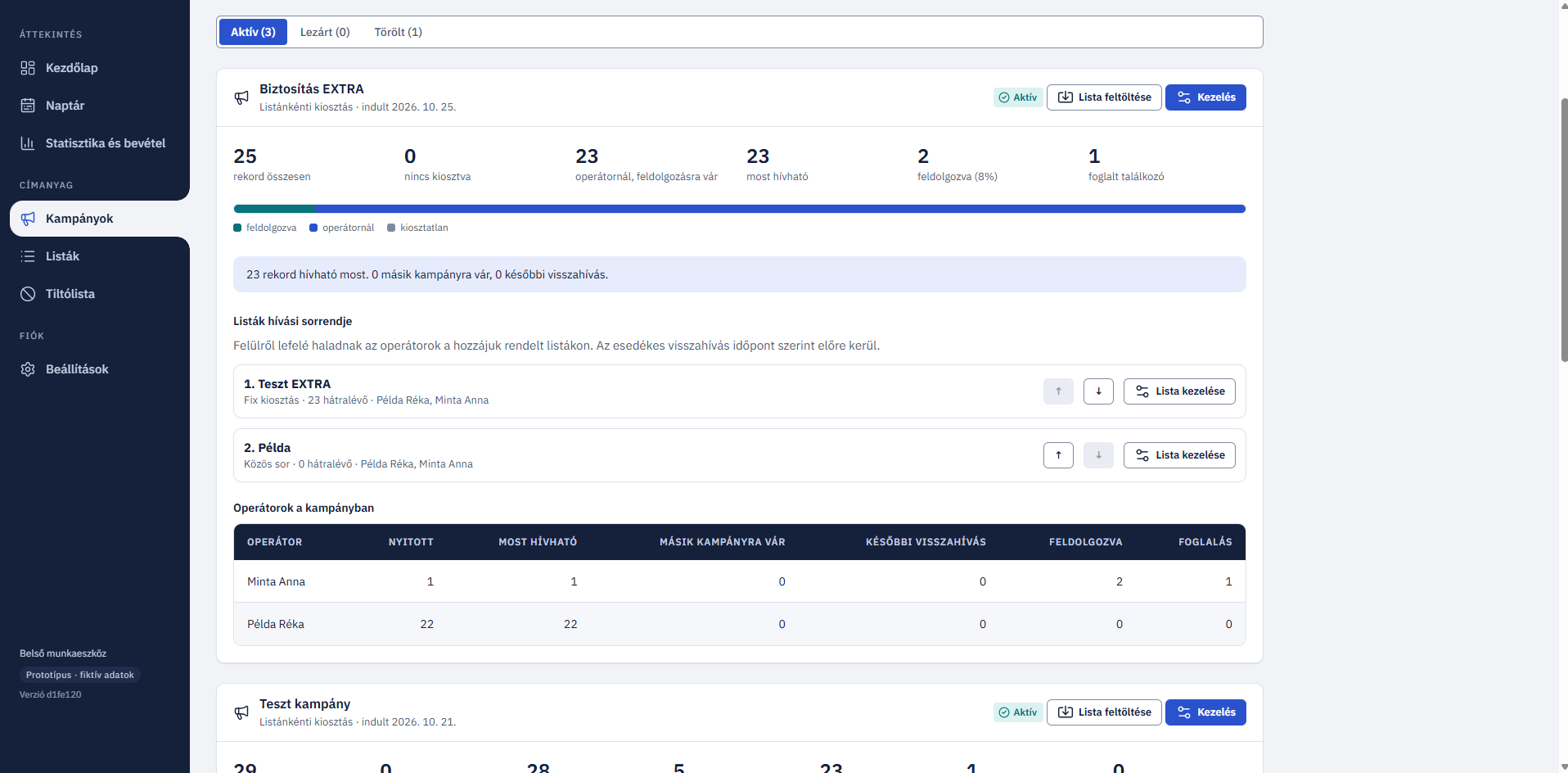Image resolution: width=1568 pixels, height=773 pixels.
Task: Select the Minta Anna operator row
Action: click(740, 581)
